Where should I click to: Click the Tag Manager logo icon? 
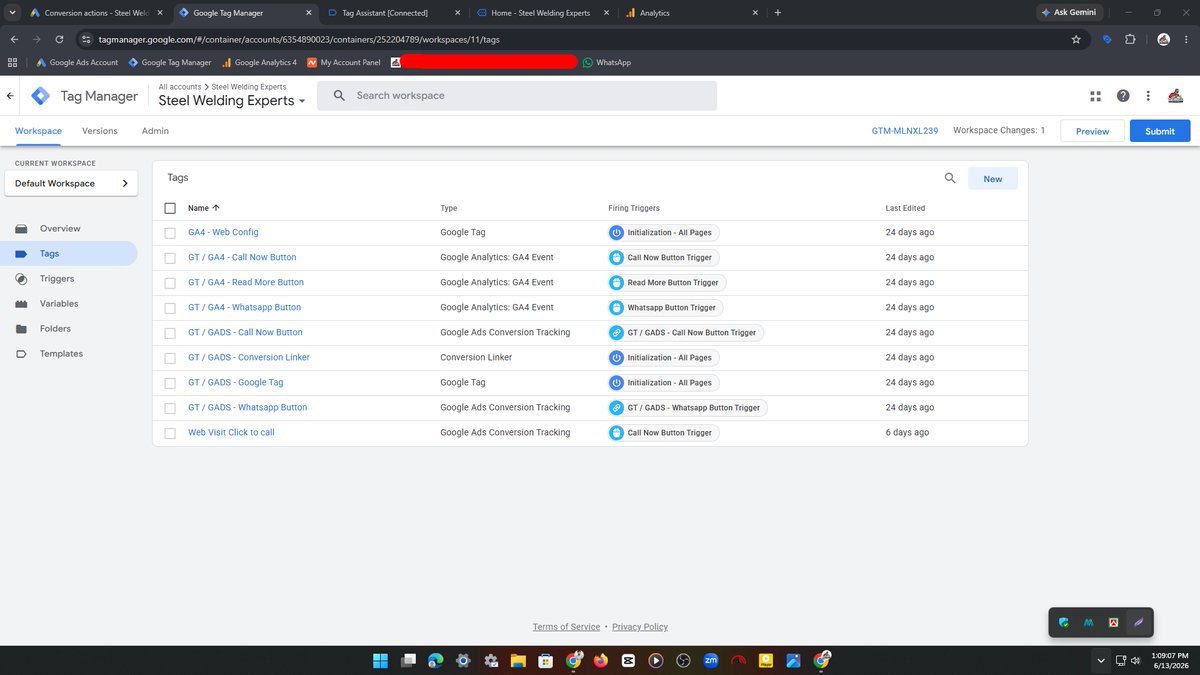pyautogui.click(x=40, y=96)
